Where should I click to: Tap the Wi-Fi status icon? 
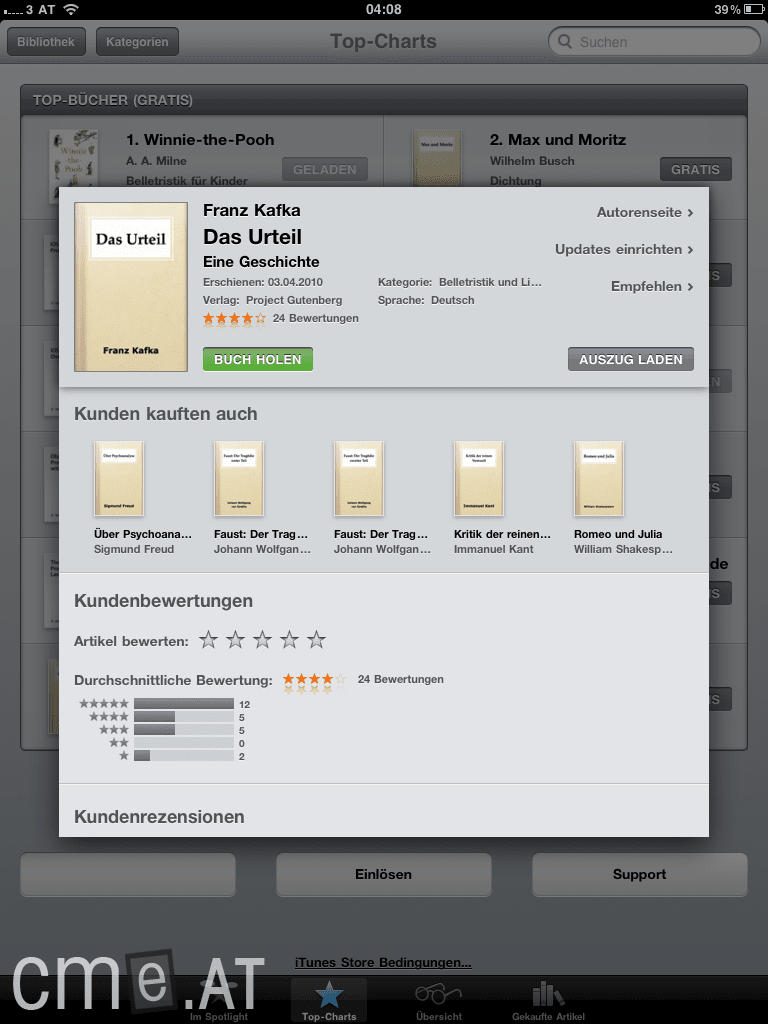[71, 9]
